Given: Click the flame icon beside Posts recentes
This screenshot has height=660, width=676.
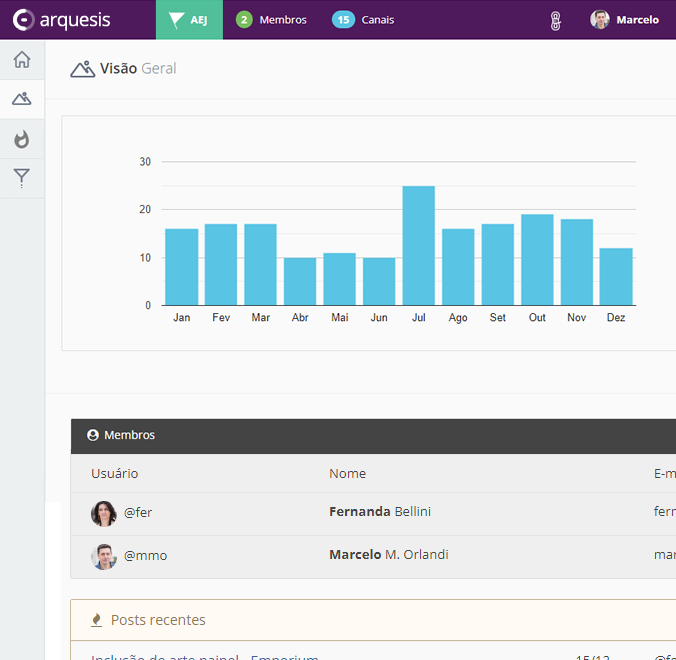Looking at the screenshot, I should [x=97, y=620].
